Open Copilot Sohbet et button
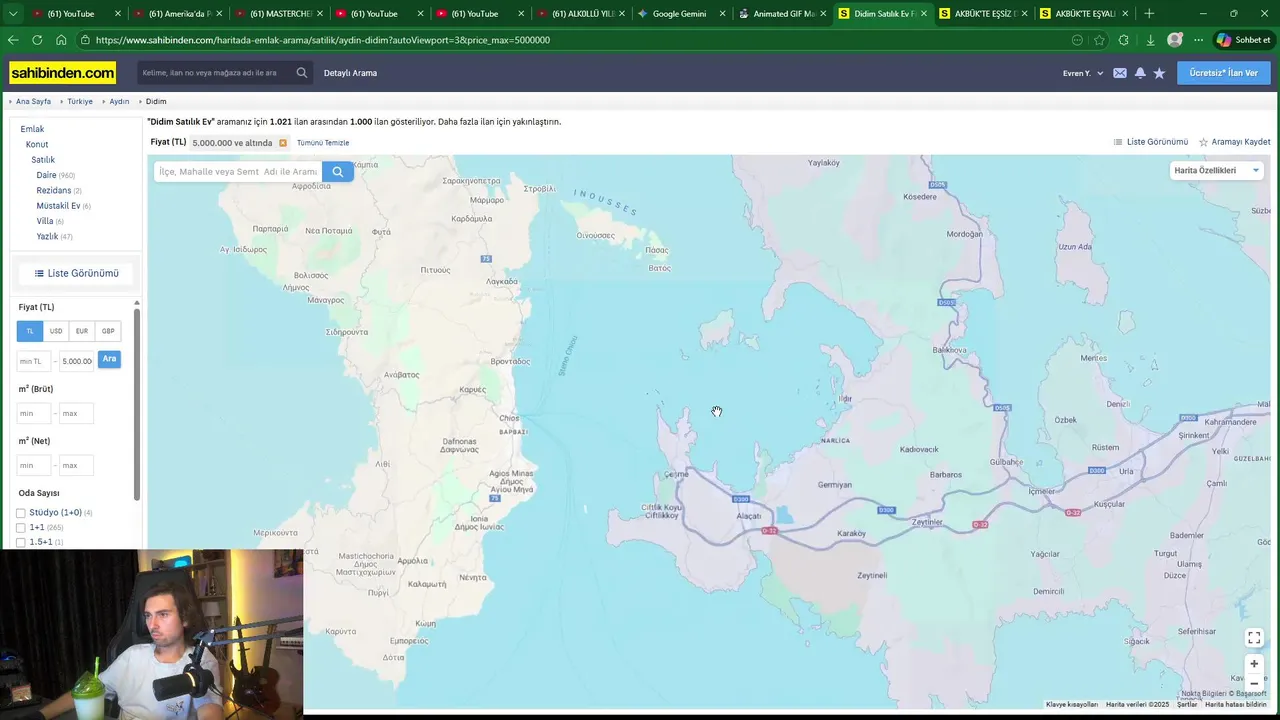Viewport: 1280px width, 720px height. 1243,40
